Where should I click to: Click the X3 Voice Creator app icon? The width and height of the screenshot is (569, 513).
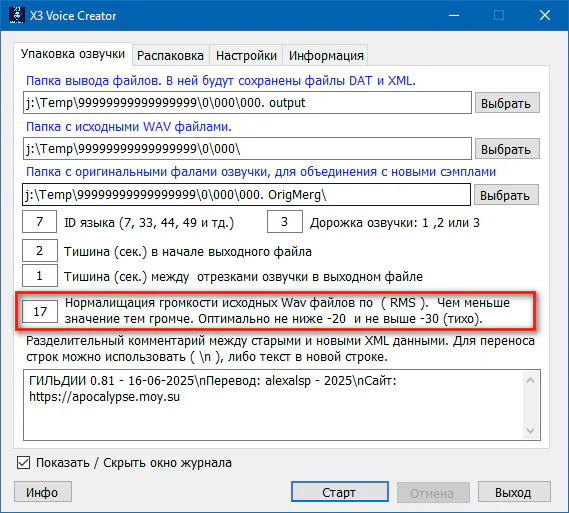point(17,16)
